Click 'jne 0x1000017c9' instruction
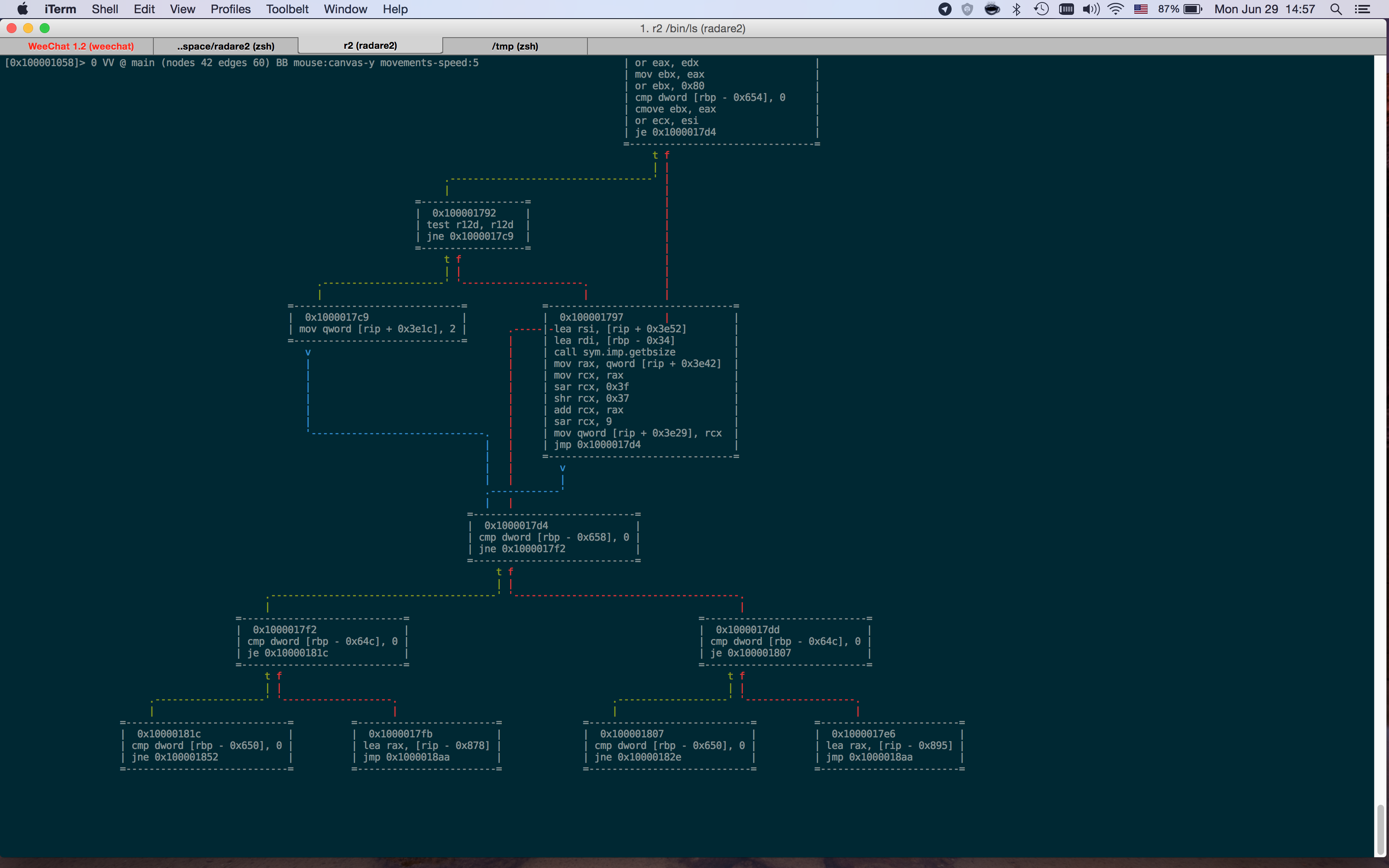 pyautogui.click(x=470, y=236)
